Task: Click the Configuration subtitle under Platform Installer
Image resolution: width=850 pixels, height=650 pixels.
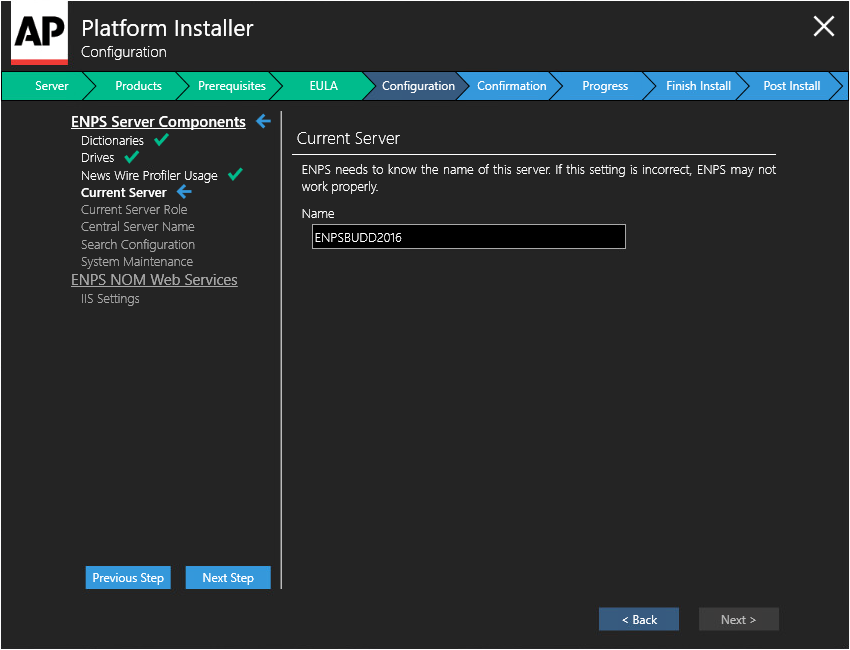Action: [x=124, y=52]
